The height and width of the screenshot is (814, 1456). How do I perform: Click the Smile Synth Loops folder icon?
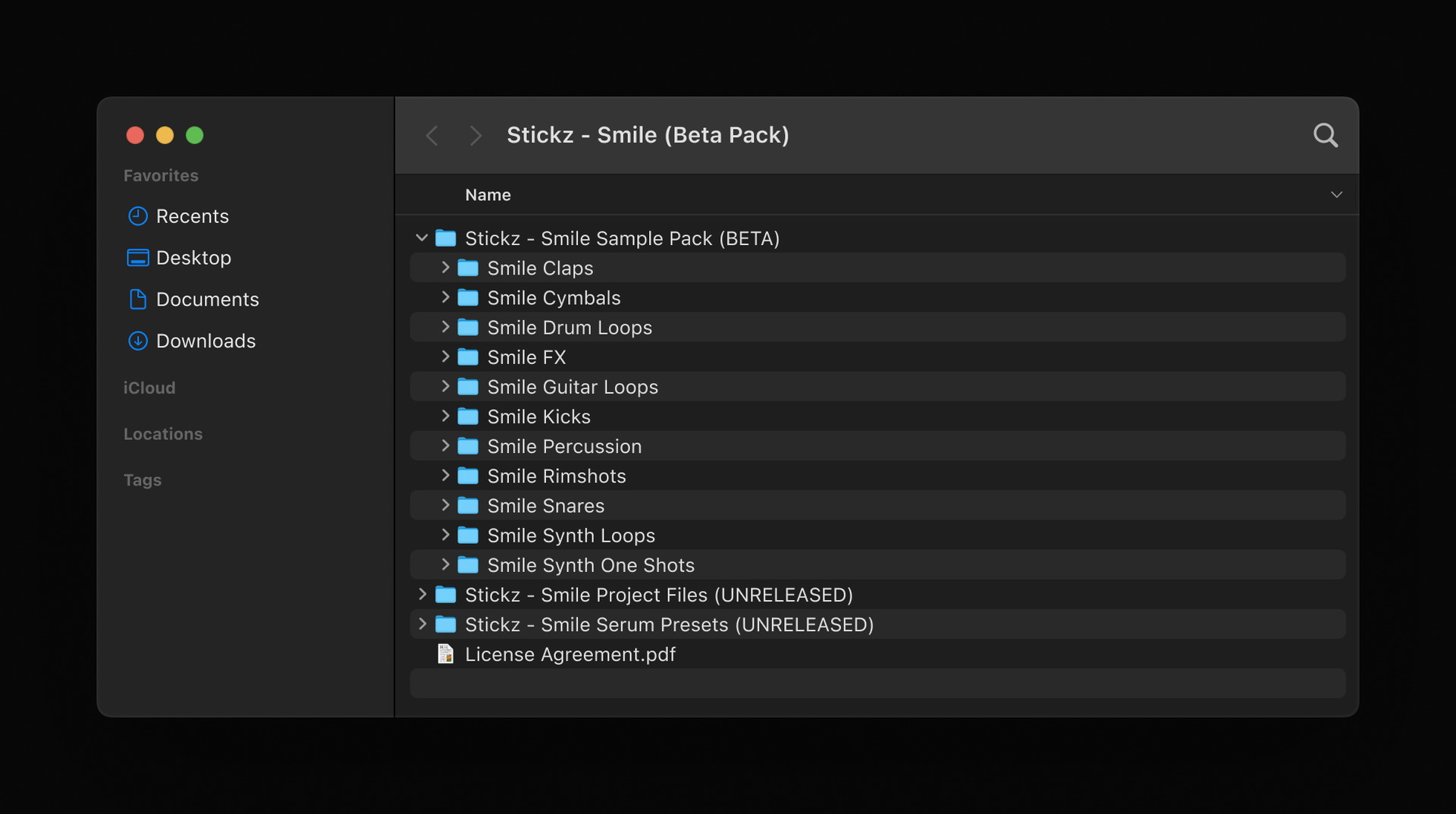[468, 535]
